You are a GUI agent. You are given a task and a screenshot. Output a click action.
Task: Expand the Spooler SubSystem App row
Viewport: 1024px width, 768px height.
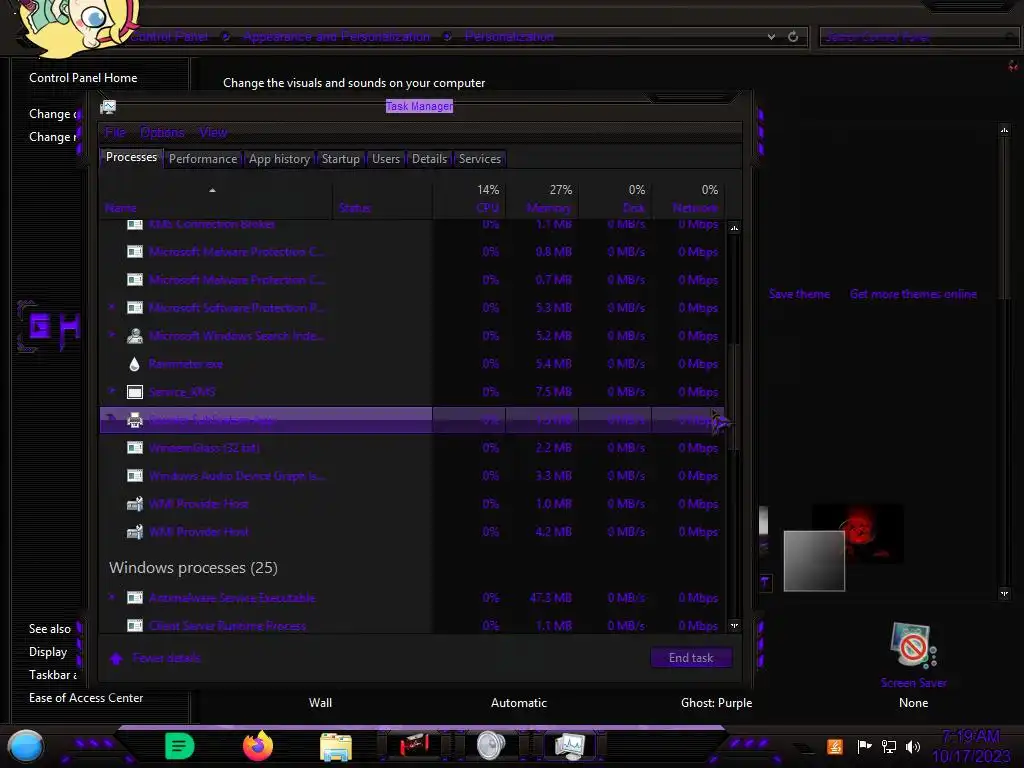click(x=112, y=419)
